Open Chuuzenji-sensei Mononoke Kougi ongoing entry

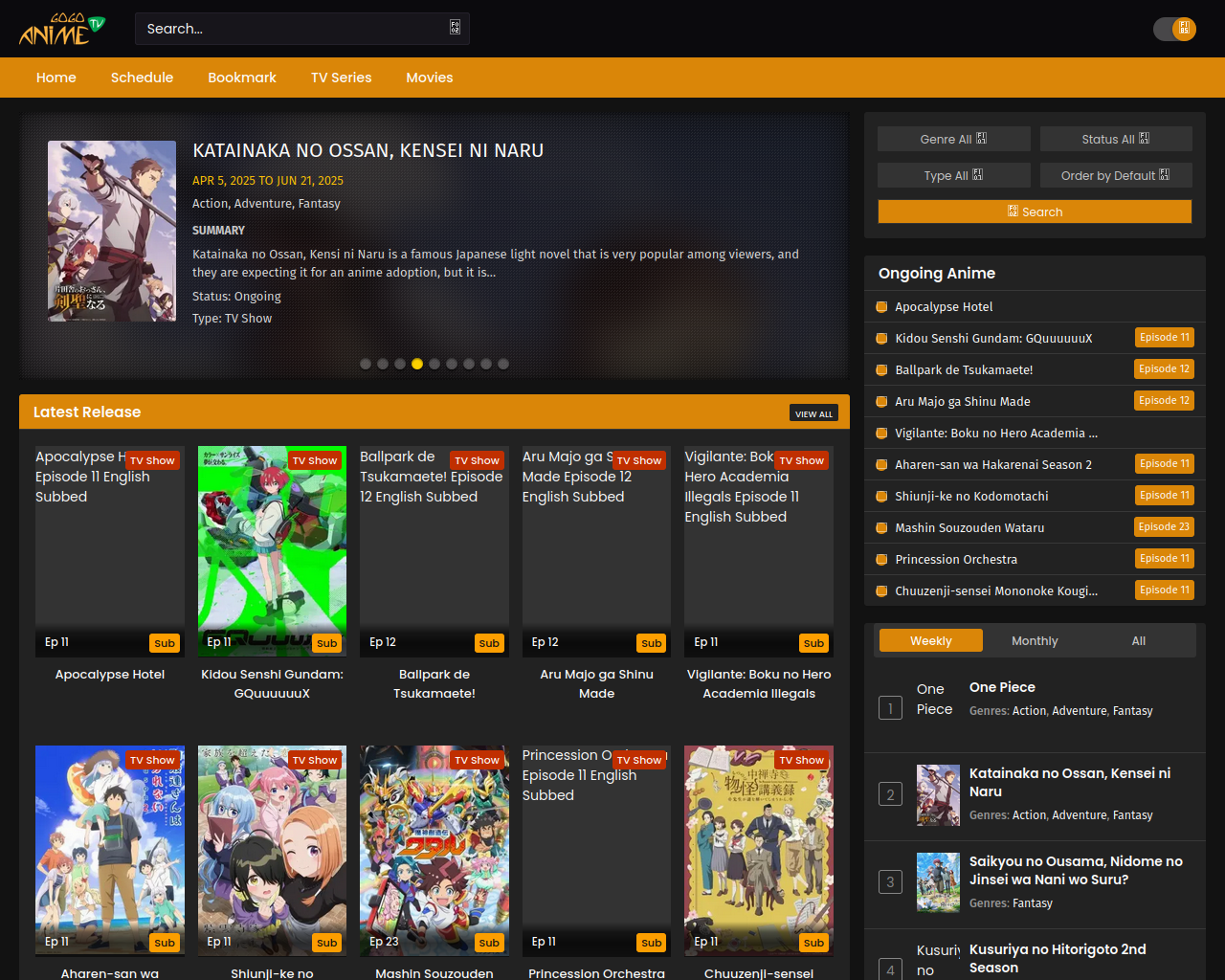click(996, 590)
